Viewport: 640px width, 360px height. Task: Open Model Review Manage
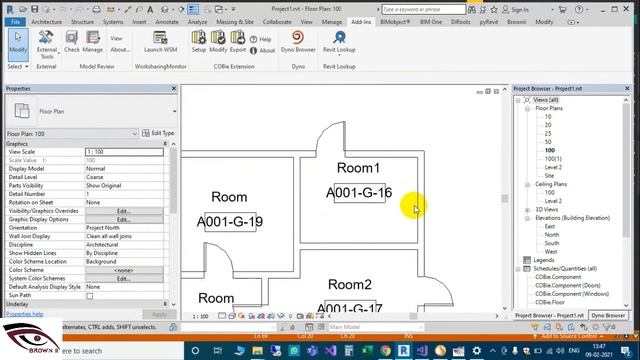pyautogui.click(x=93, y=42)
